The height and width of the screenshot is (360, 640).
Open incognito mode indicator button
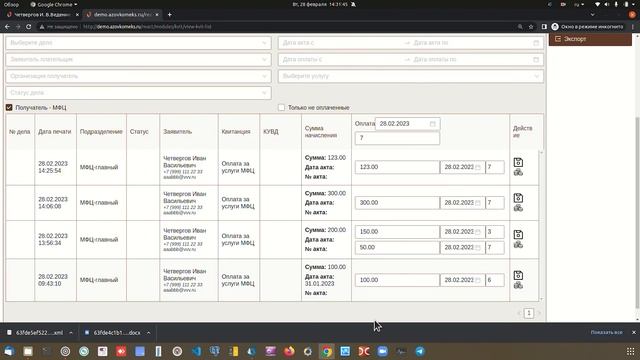pos(588,27)
